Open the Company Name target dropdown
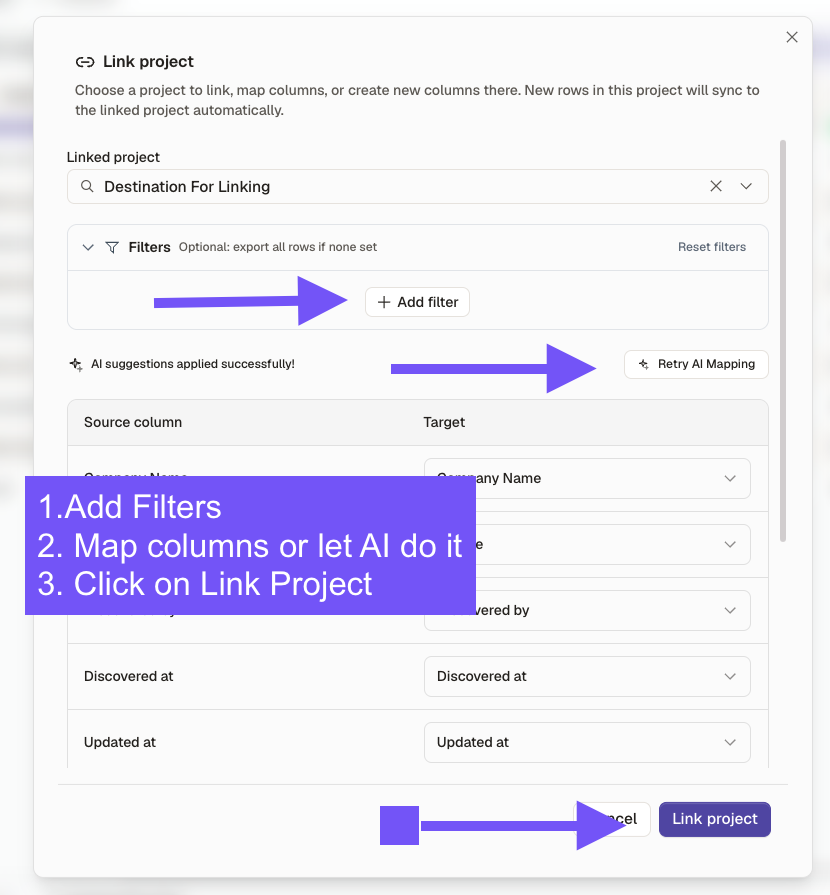 click(587, 478)
